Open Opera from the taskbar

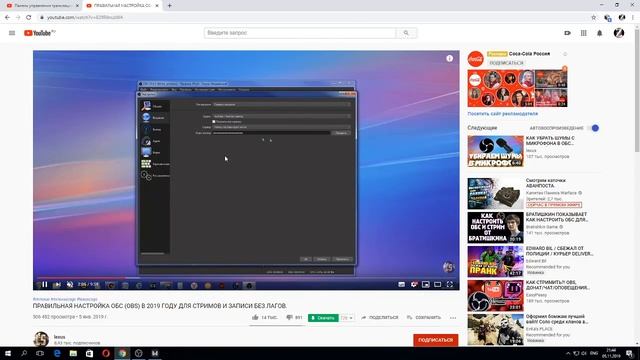(106, 353)
